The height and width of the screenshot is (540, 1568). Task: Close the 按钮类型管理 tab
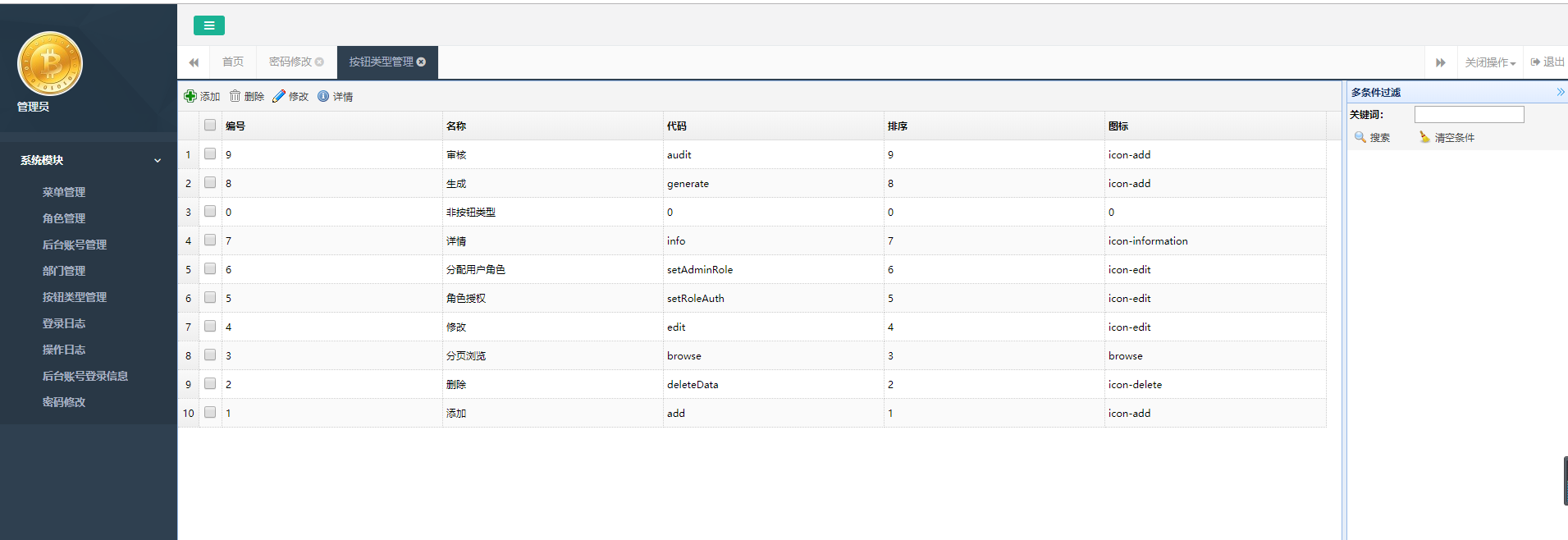coord(421,62)
